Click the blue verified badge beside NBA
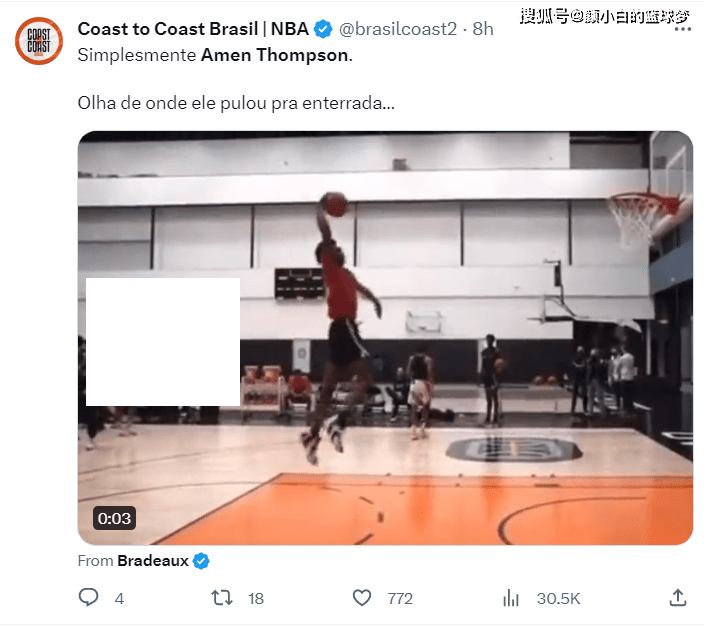 tap(323, 29)
